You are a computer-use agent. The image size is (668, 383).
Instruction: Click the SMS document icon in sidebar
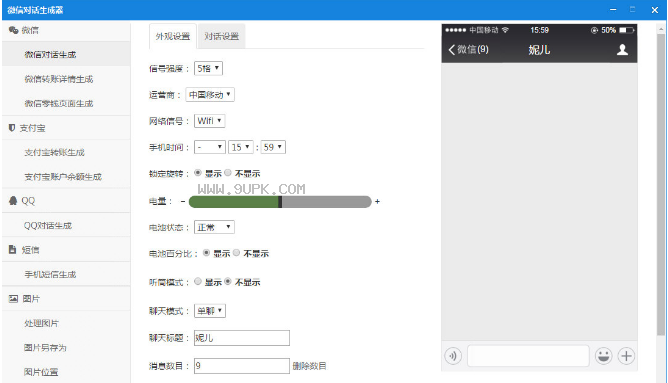pyautogui.click(x=12, y=250)
